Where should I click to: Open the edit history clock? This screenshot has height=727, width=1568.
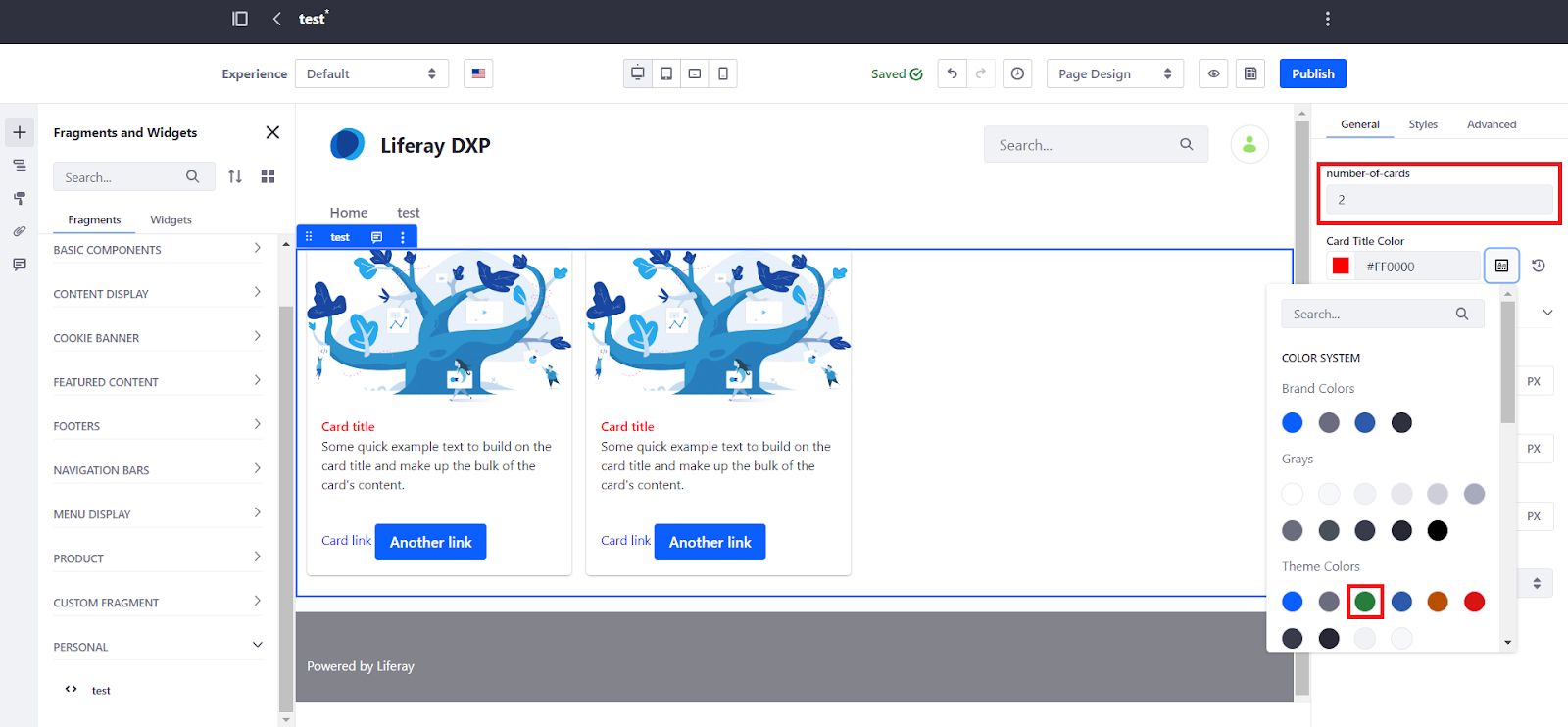(1017, 73)
